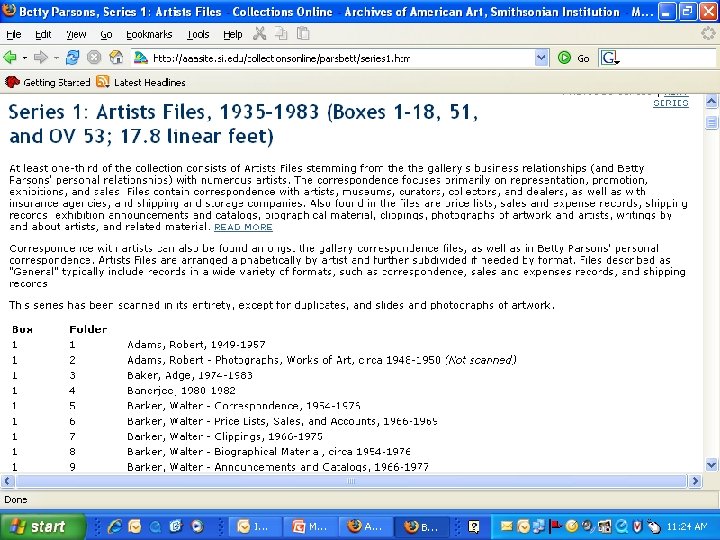
Task: Open the Getting Started bookmark
Action: pos(48,82)
